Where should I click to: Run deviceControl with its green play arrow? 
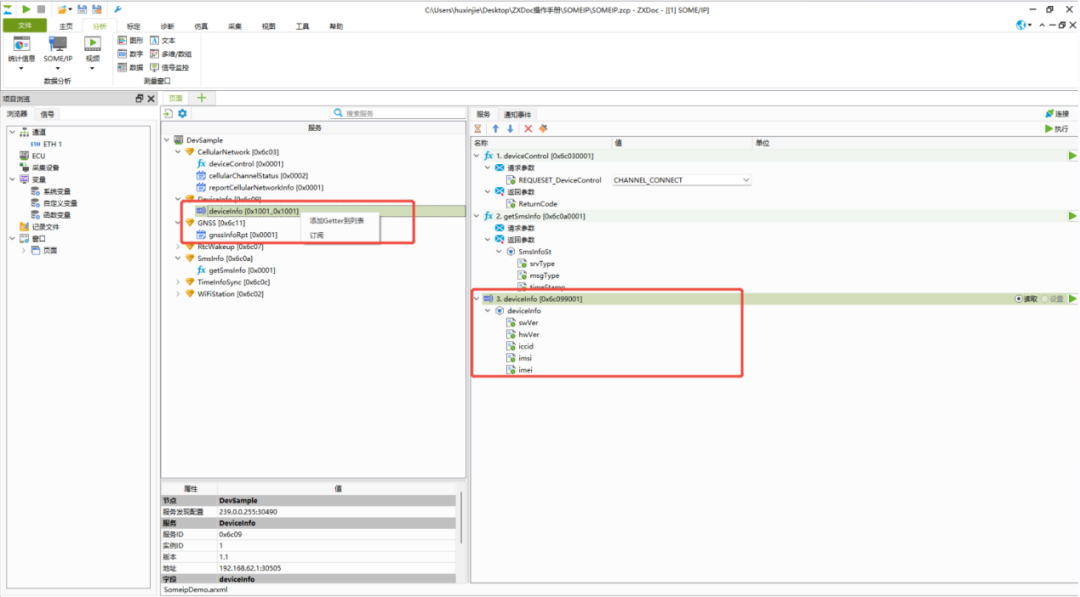pyautogui.click(x=1072, y=156)
